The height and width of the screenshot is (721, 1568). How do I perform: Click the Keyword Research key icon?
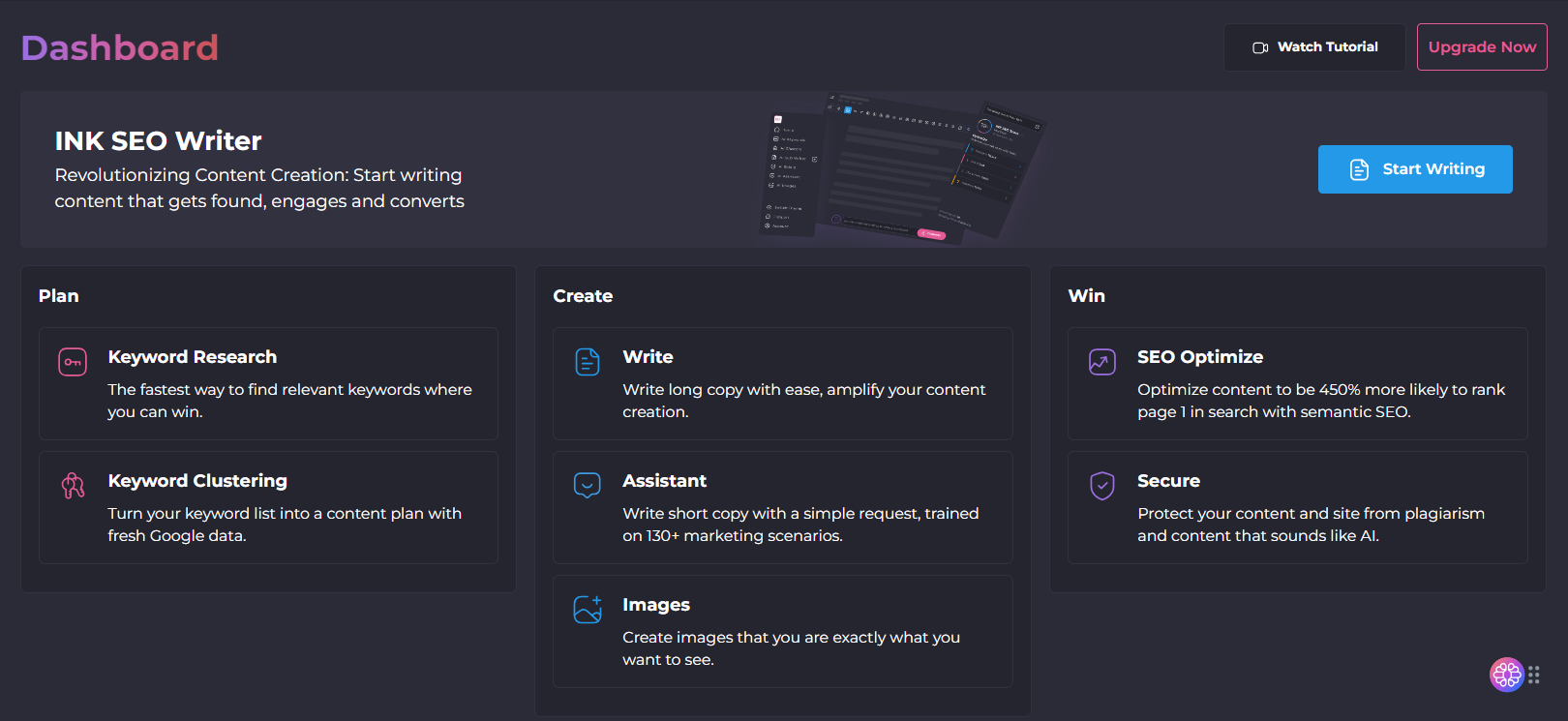[x=73, y=362]
